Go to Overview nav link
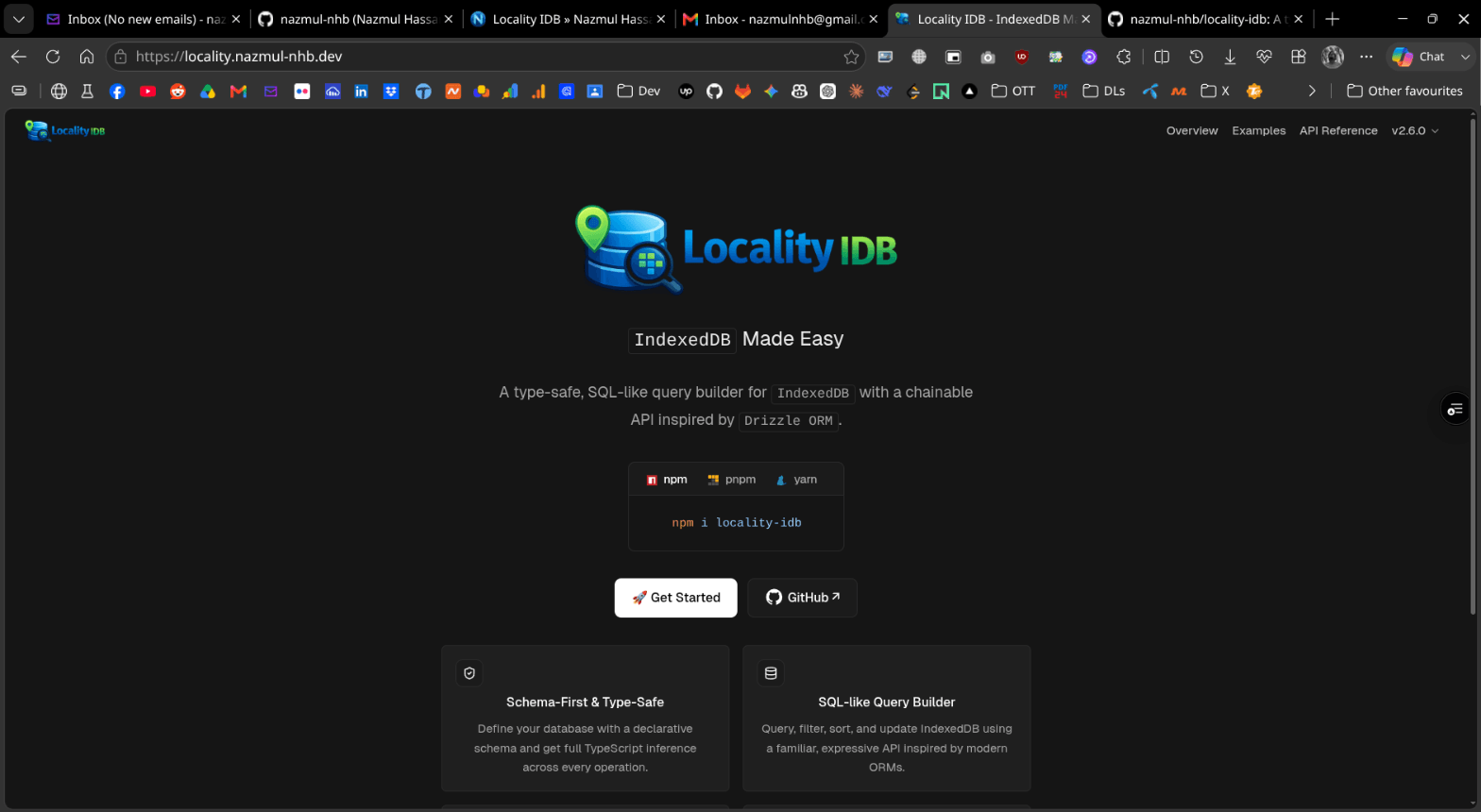 pyautogui.click(x=1192, y=131)
